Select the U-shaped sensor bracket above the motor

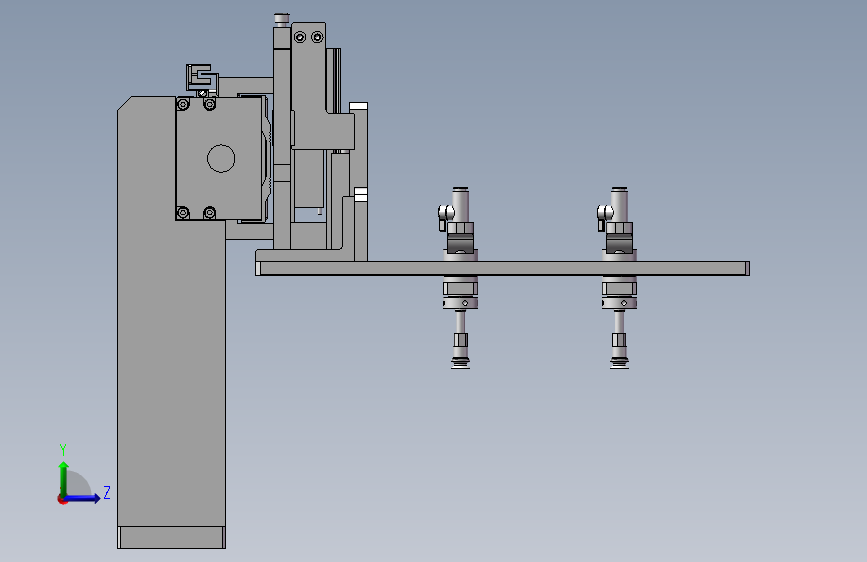coord(200,77)
